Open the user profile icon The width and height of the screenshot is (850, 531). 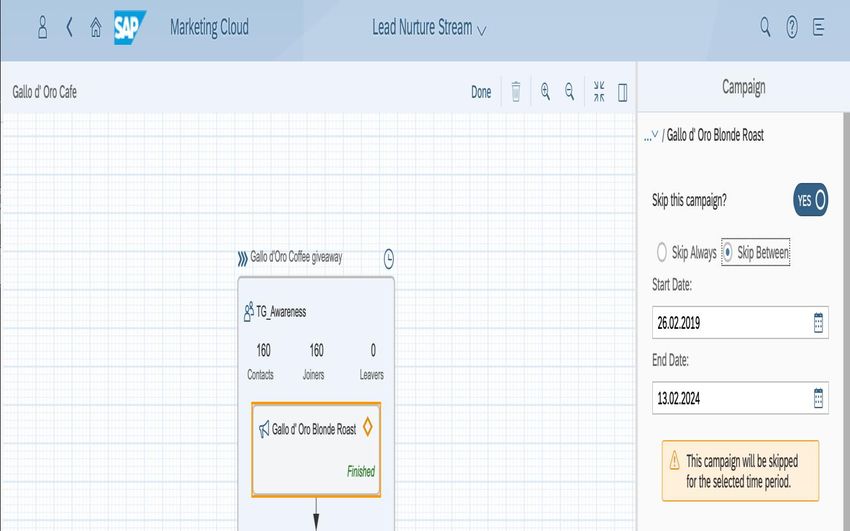coord(42,27)
